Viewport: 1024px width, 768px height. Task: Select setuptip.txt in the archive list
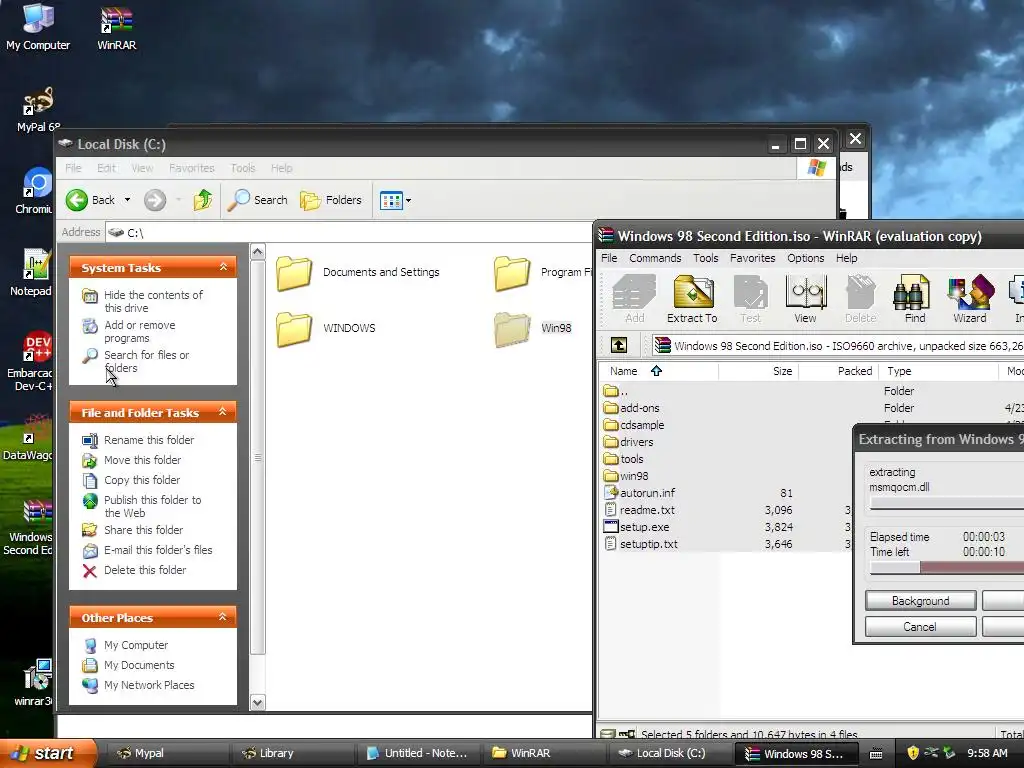(x=641, y=544)
